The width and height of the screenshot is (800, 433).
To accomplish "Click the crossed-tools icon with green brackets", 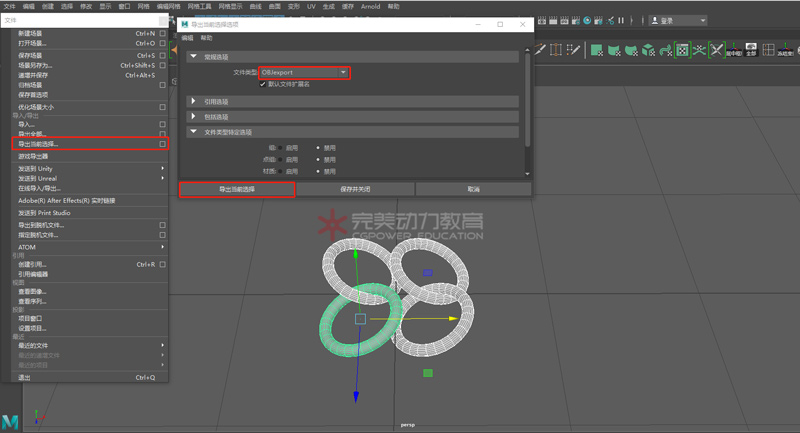I will click(x=716, y=49).
